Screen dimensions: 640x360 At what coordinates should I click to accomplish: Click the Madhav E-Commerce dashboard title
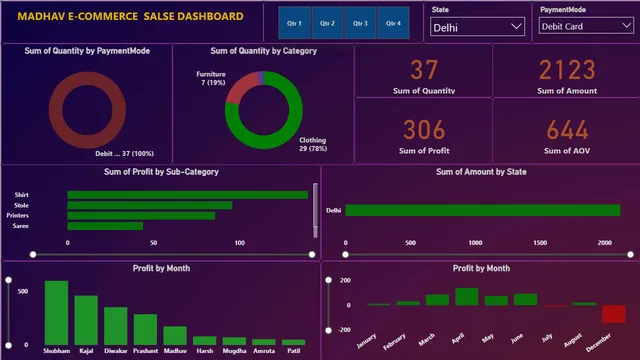coord(131,16)
